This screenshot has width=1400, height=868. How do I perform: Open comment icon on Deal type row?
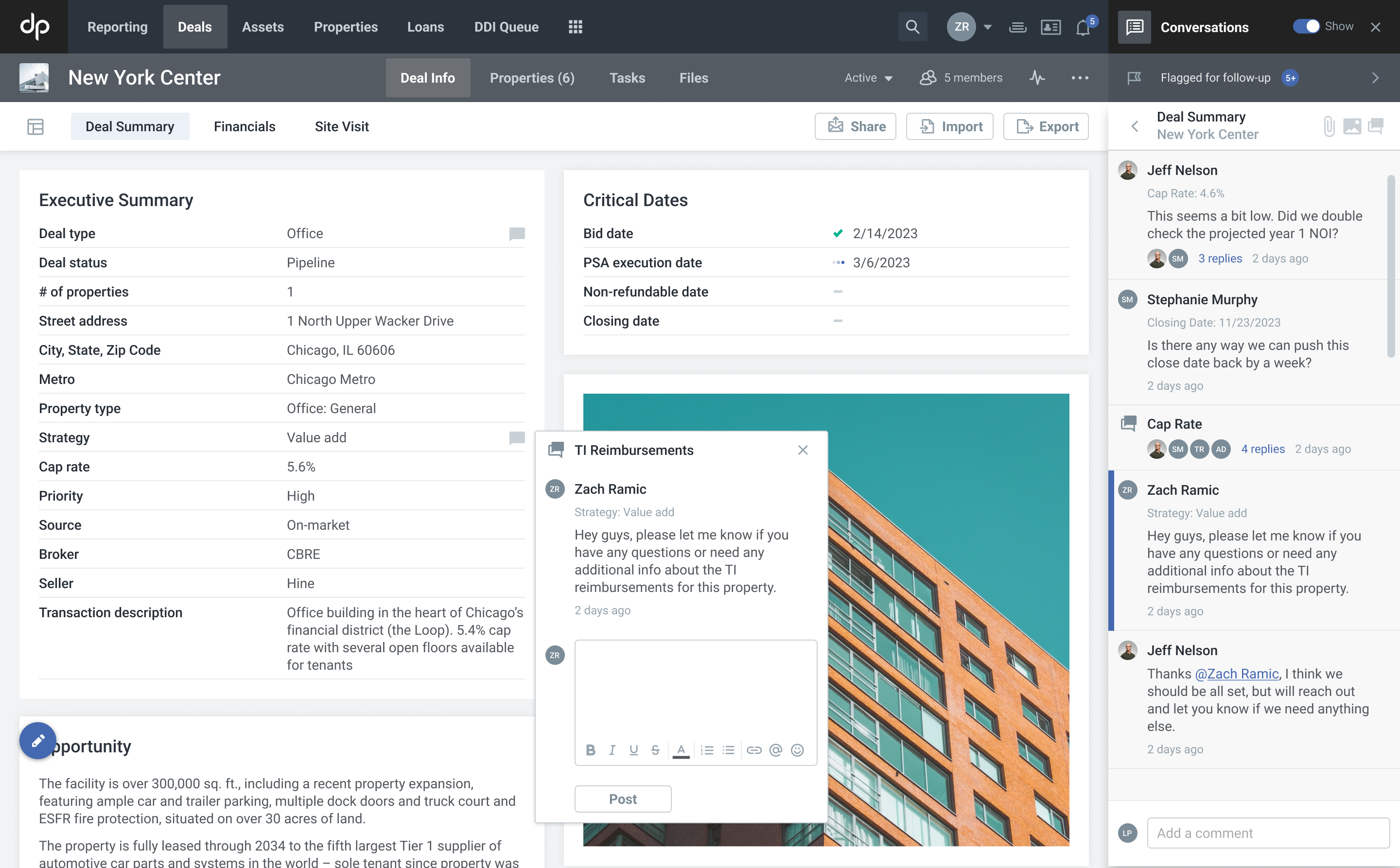(517, 234)
